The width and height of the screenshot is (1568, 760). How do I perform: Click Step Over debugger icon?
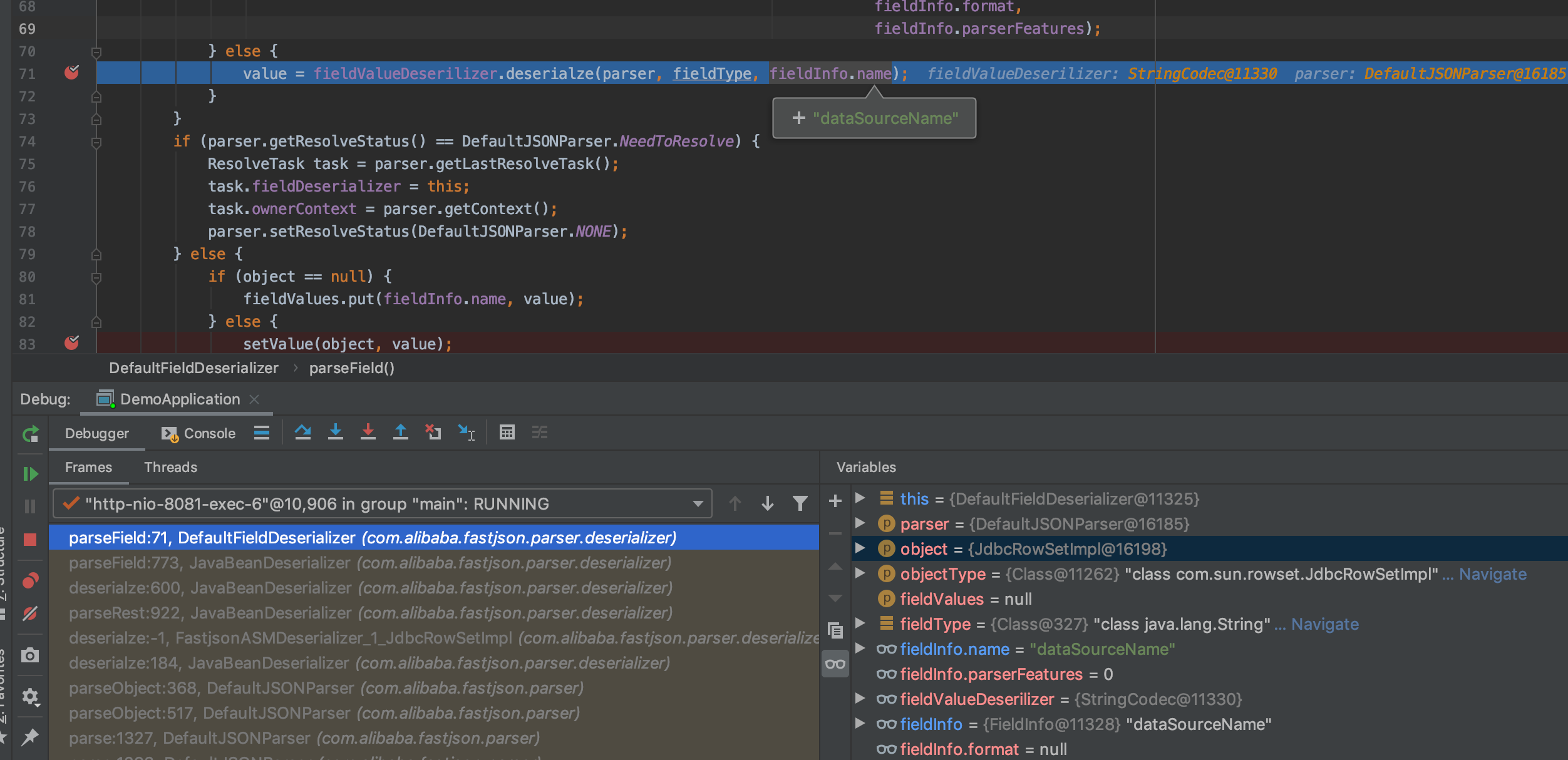[x=303, y=433]
